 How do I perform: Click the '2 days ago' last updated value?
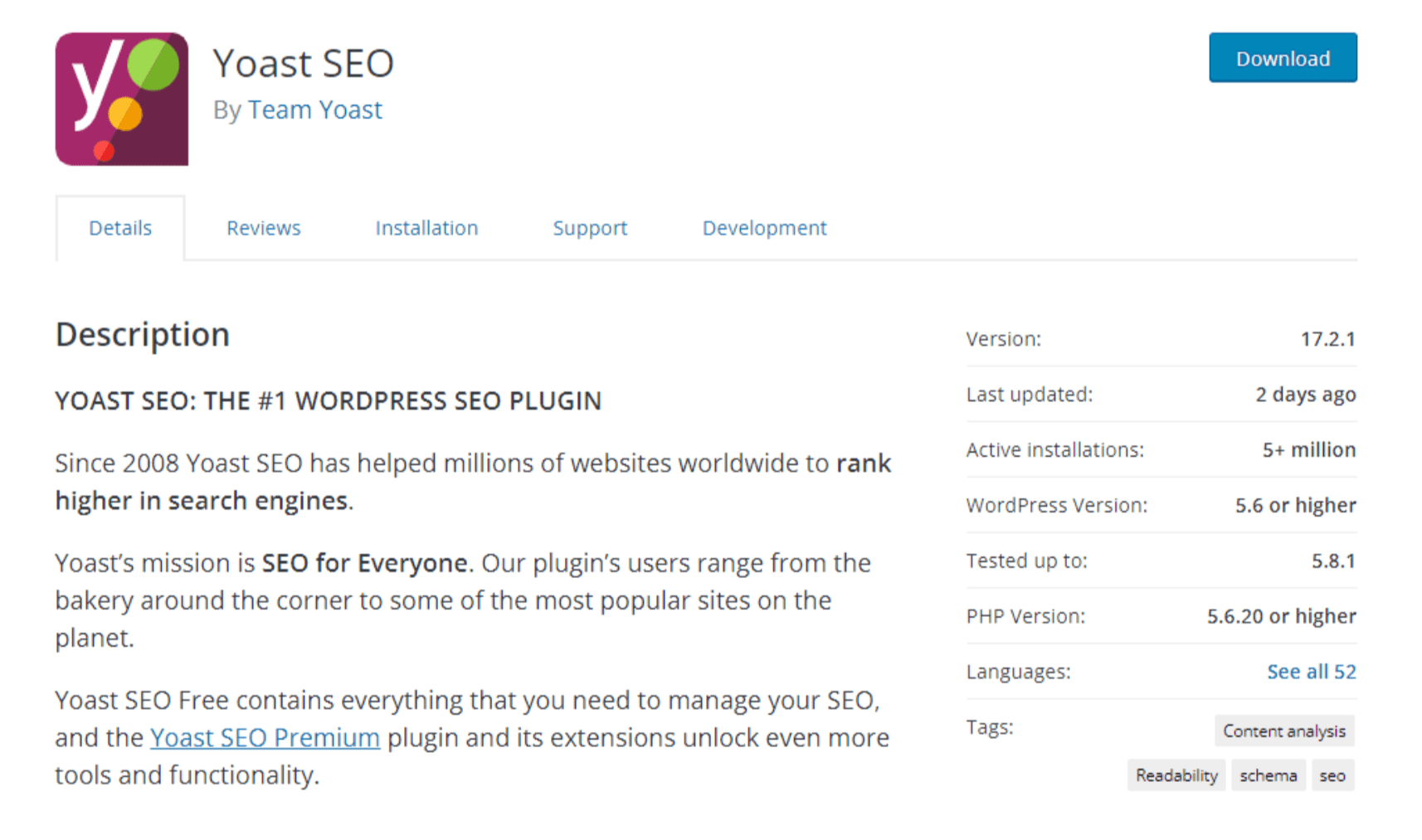click(x=1305, y=395)
